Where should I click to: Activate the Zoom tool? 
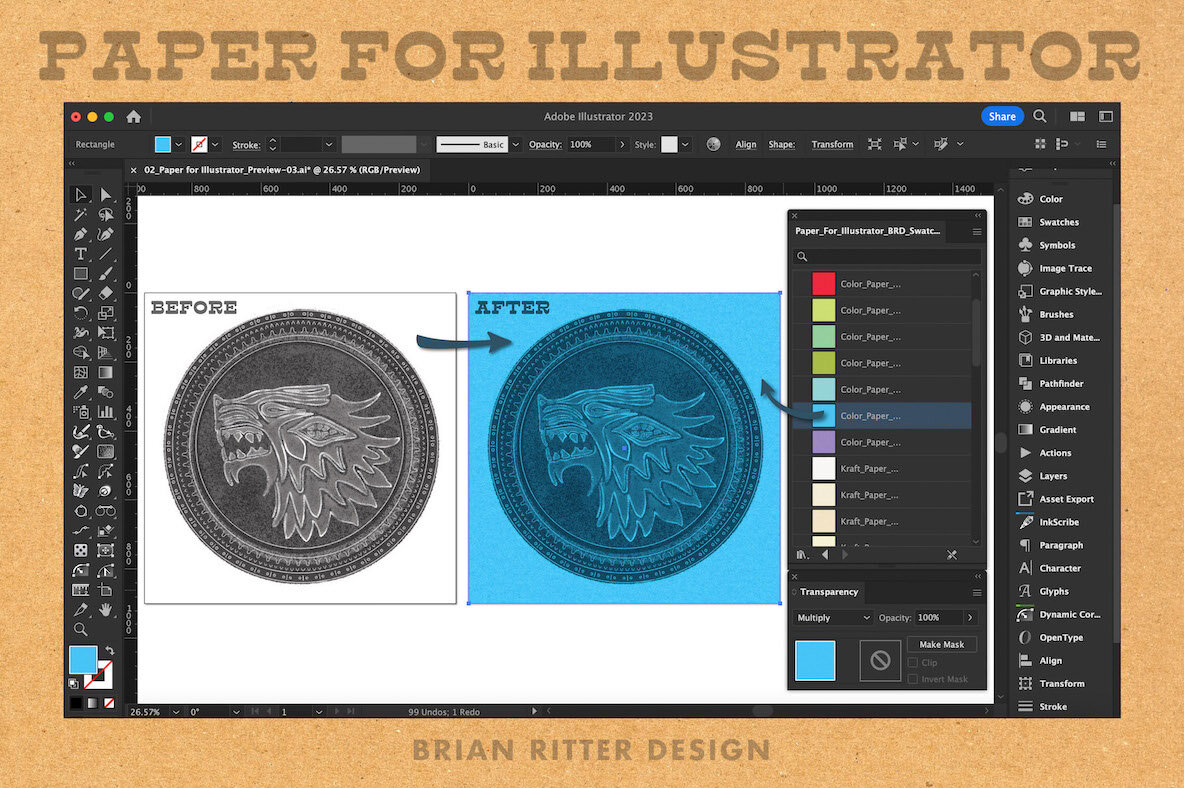tap(82, 629)
